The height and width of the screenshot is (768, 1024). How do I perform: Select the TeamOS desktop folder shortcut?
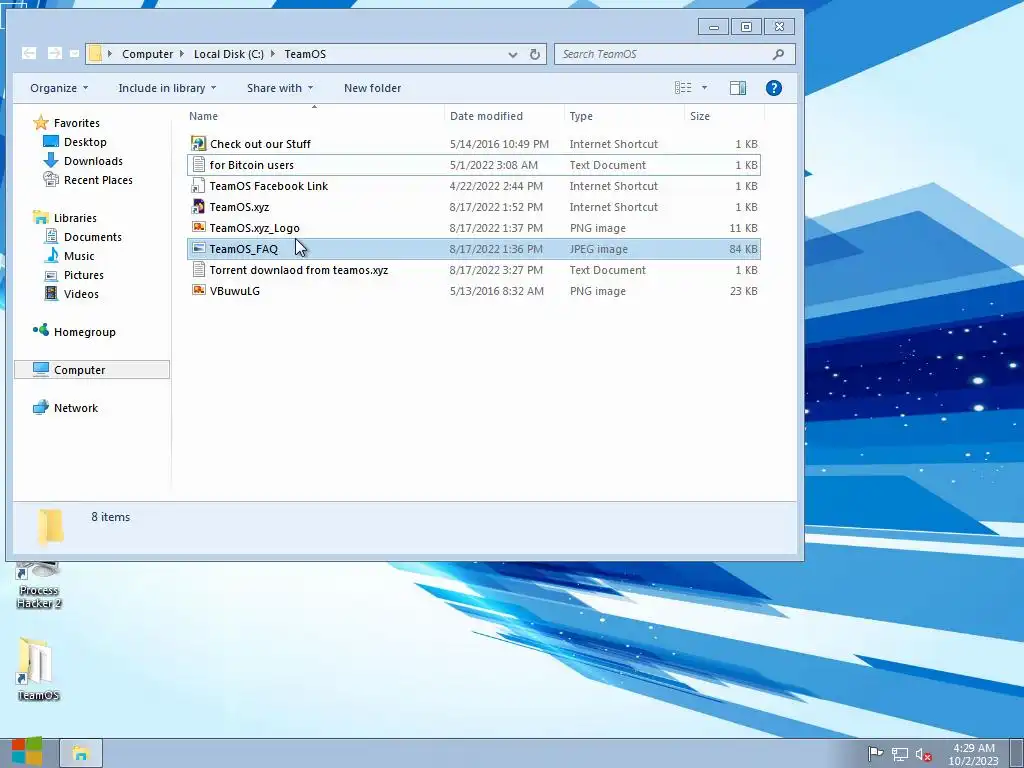click(38, 669)
